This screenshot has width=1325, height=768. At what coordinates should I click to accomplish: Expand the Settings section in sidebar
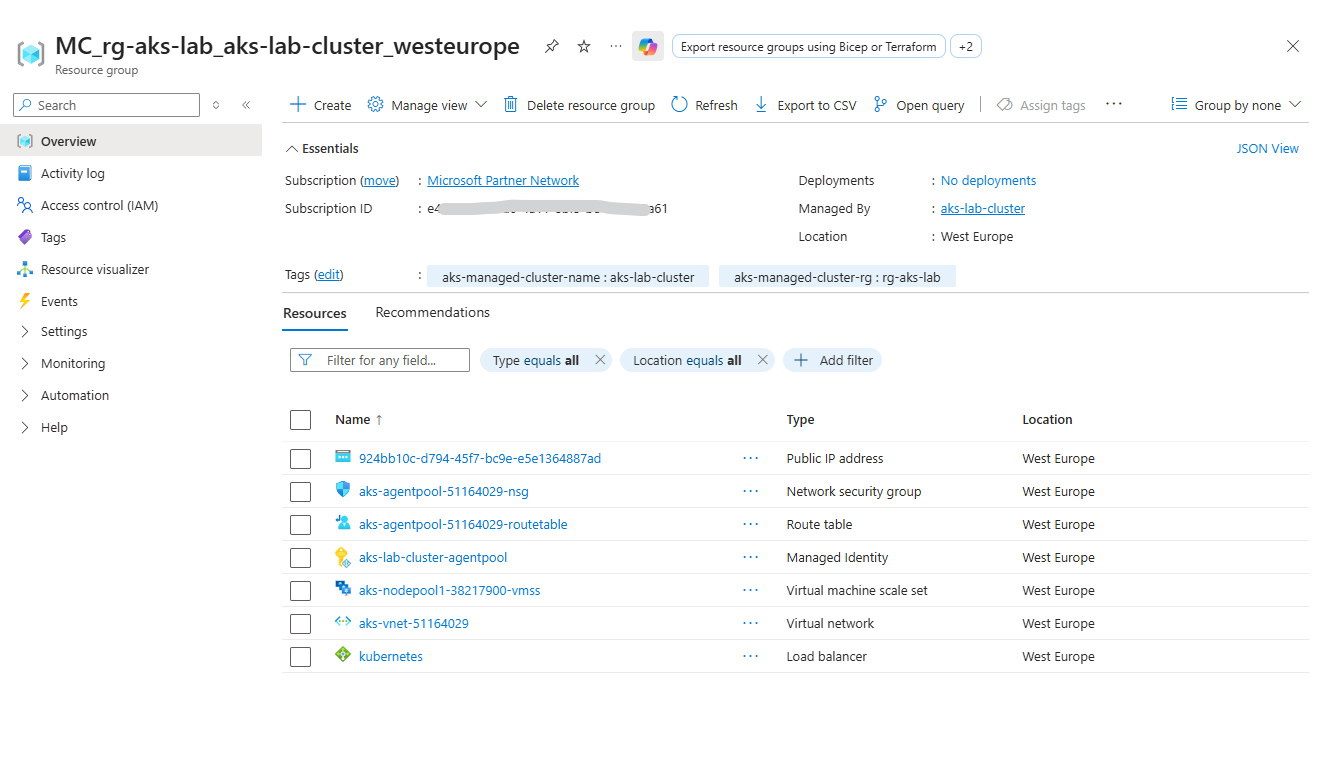tap(64, 331)
